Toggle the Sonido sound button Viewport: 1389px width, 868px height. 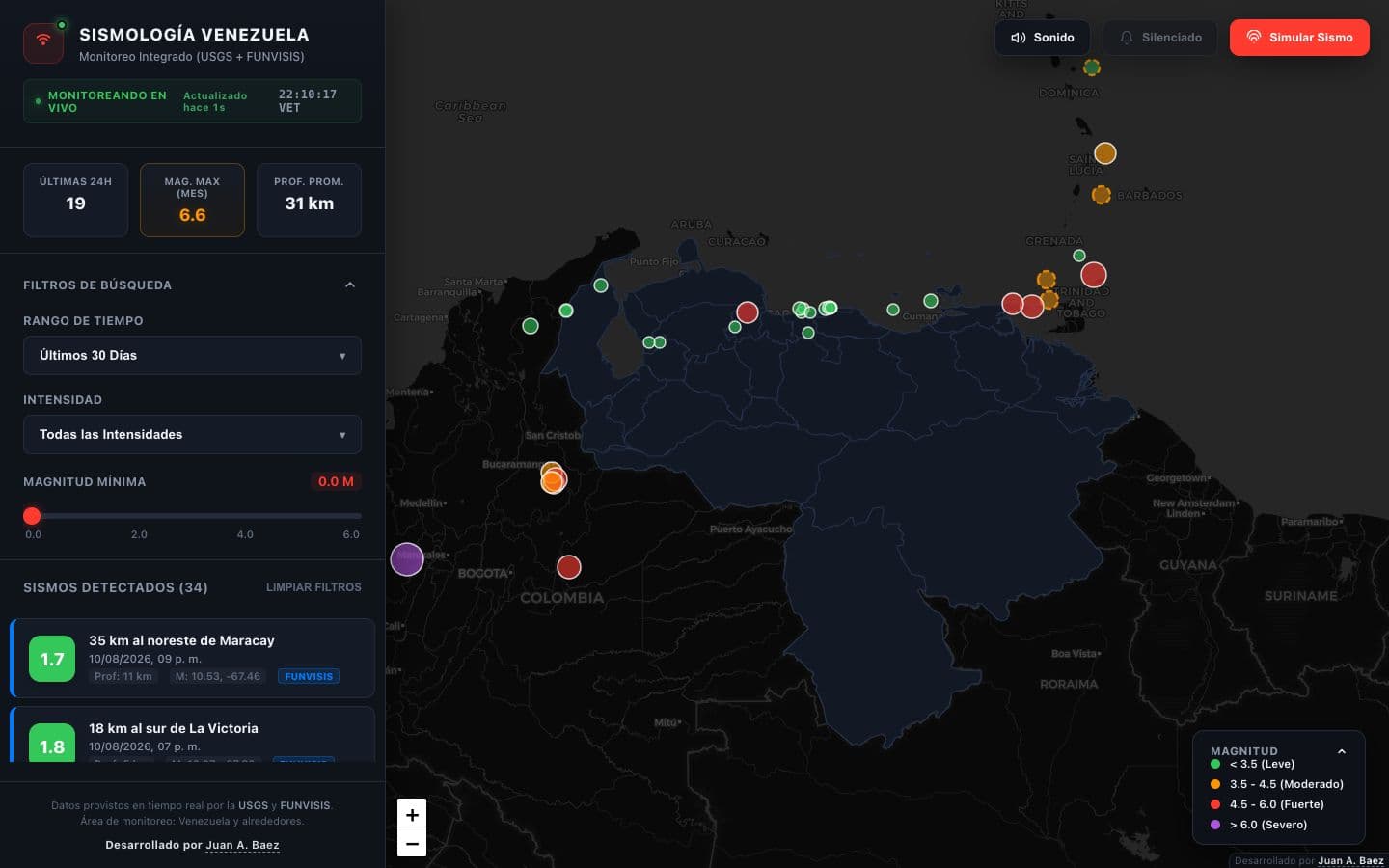[x=1043, y=38]
